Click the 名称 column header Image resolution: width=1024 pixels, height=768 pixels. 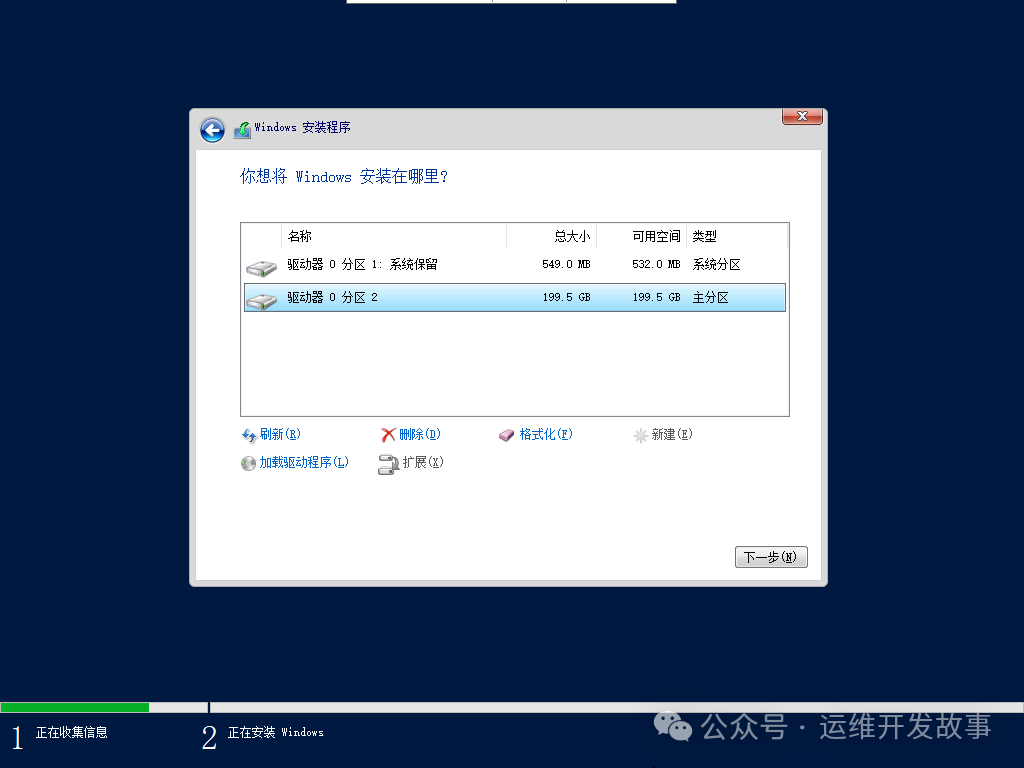[300, 236]
